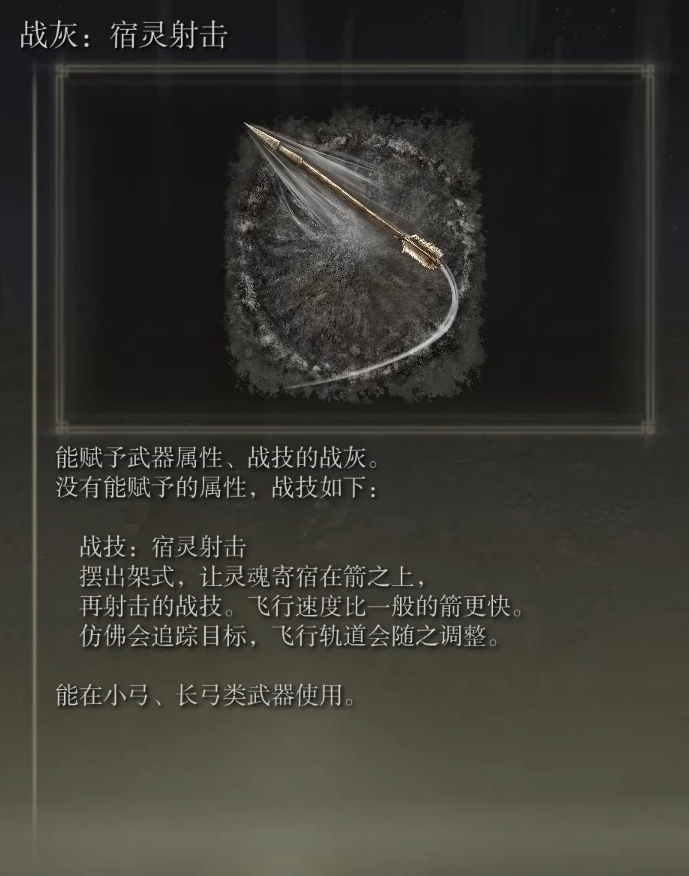
Task: Click the arrow's feathered fletching
Action: point(422,251)
